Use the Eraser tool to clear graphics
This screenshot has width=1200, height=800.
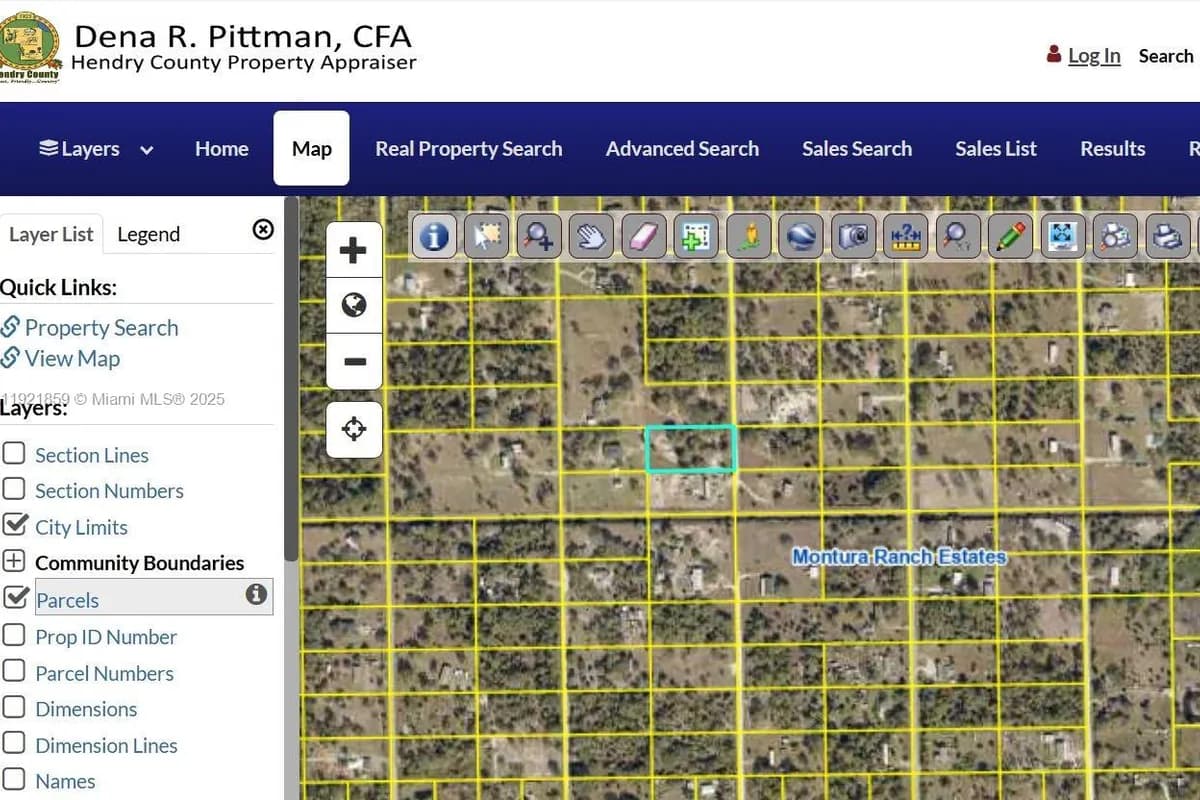(643, 236)
